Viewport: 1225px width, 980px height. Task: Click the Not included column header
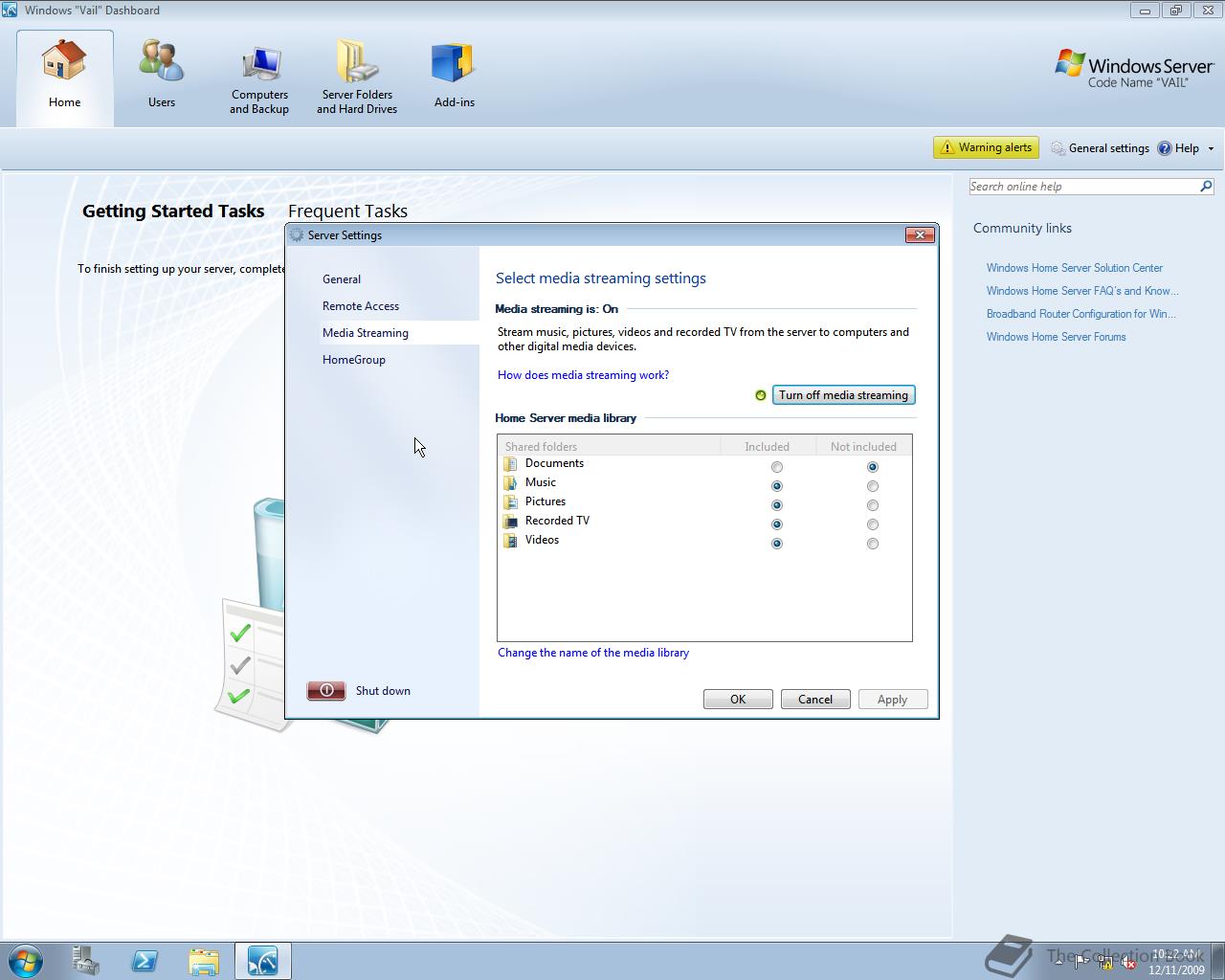coord(863,446)
